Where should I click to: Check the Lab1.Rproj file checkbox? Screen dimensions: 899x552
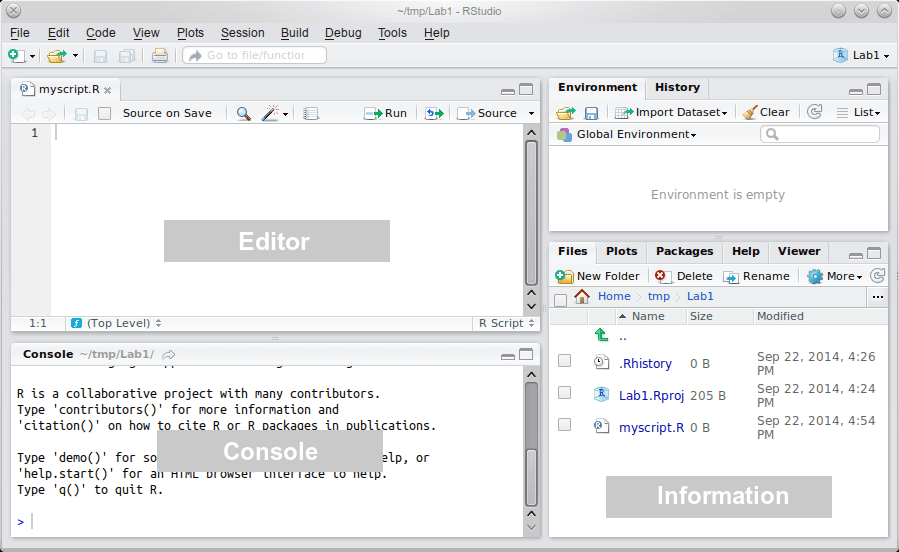click(x=565, y=393)
